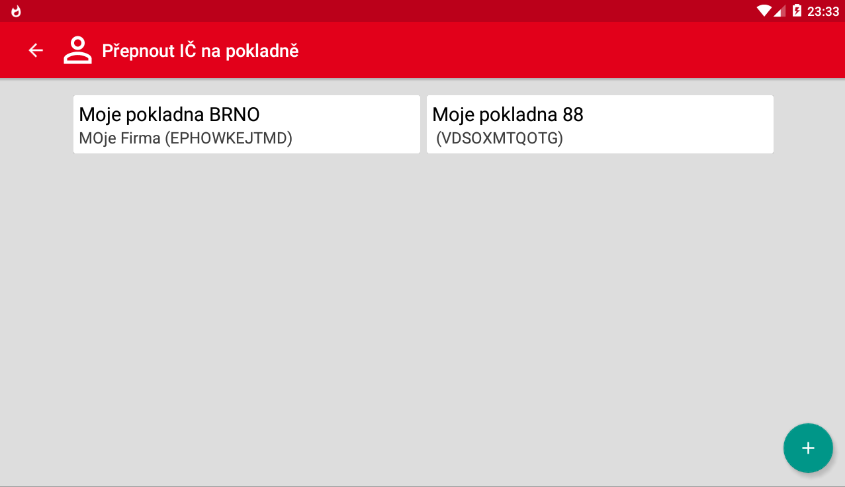
Task: Tap the (VDSOXMTQOTG) code text
Action: coord(499,138)
